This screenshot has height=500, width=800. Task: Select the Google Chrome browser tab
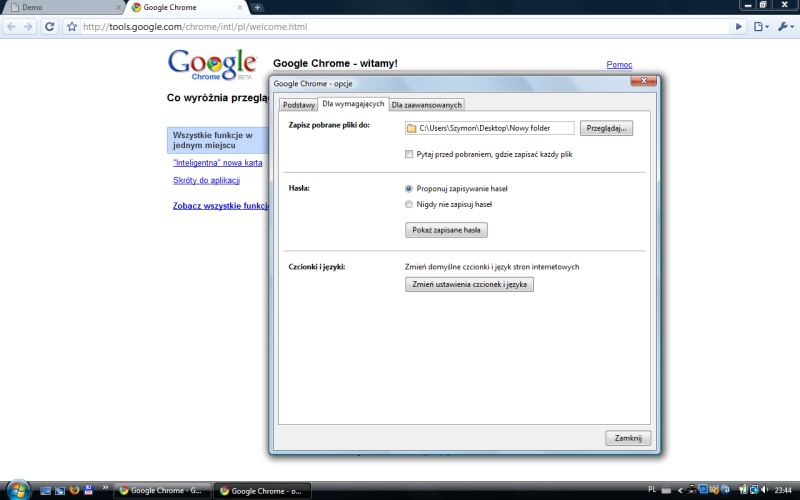pyautogui.click(x=188, y=8)
